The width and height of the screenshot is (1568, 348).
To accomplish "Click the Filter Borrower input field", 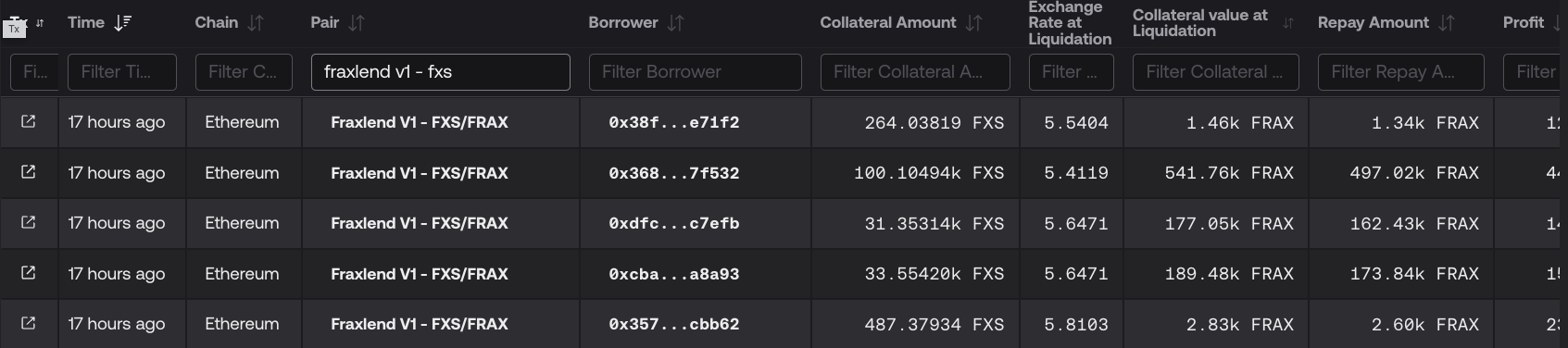I will pos(696,72).
